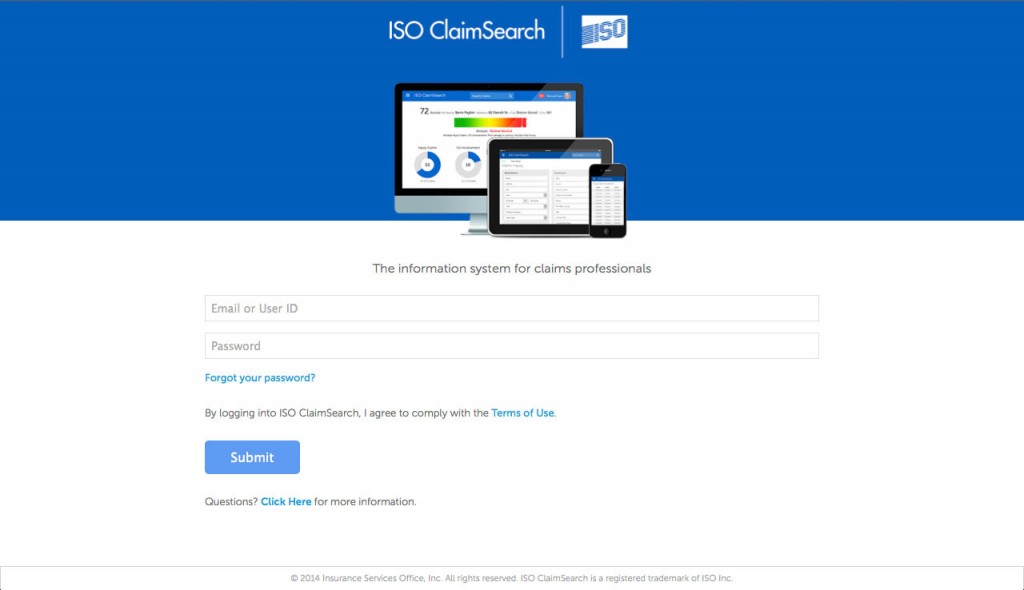This screenshot has height=590, width=1024.
Task: Open the Terms of Use link
Action: 522,413
